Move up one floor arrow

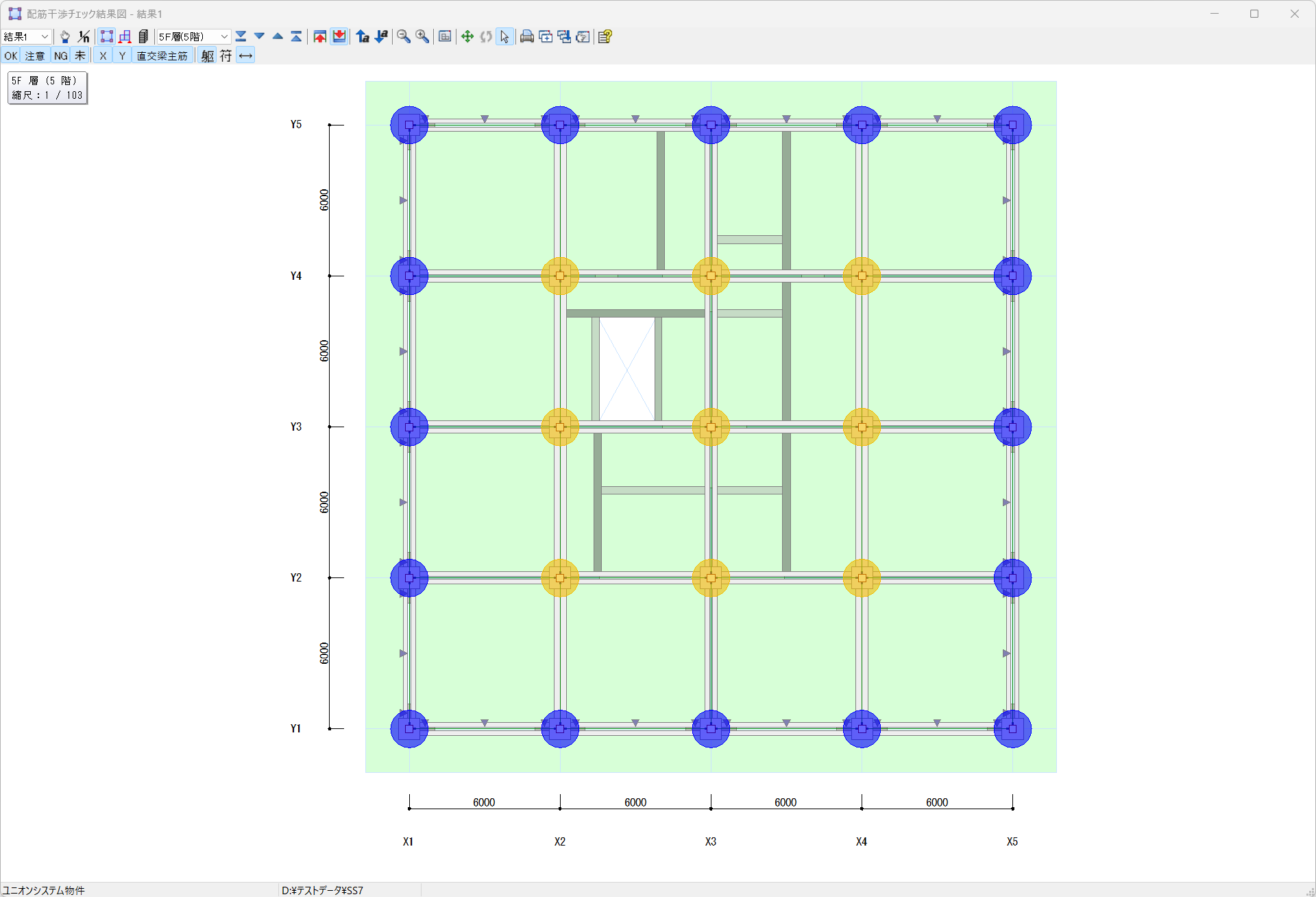(278, 36)
